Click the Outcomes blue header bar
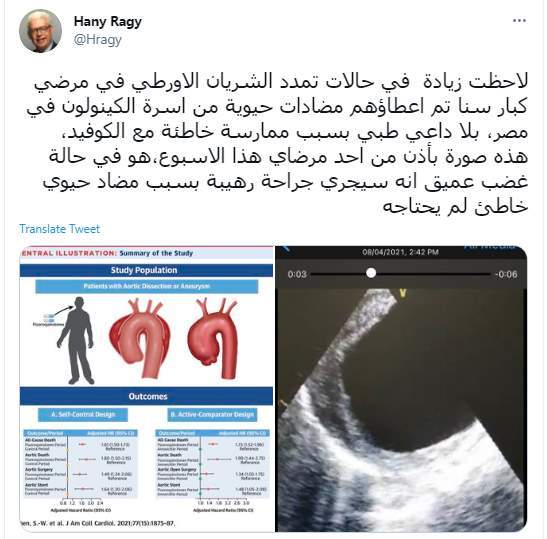Viewport: 547px width, 539px height. point(146,396)
